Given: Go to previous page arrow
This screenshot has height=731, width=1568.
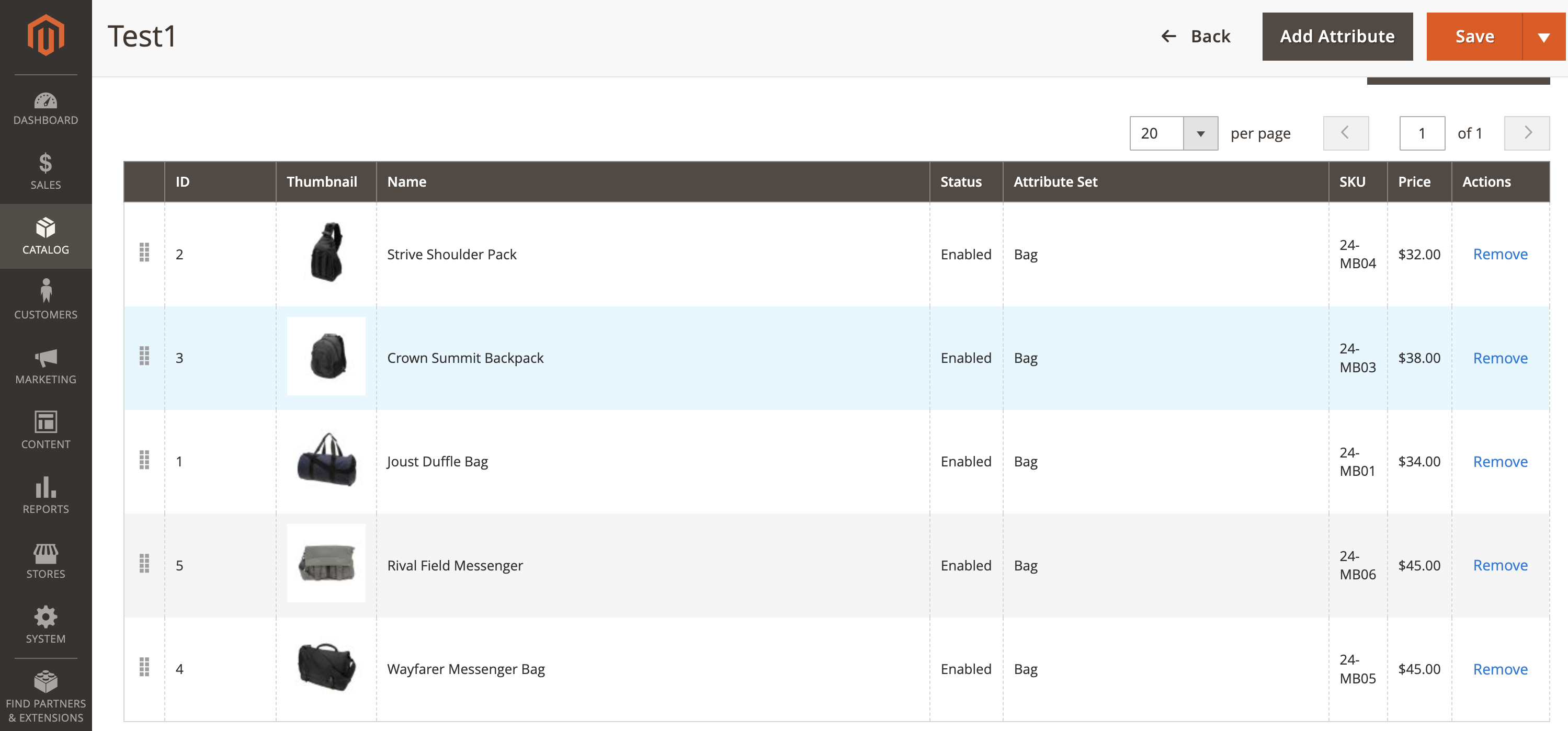Looking at the screenshot, I should coord(1345,133).
